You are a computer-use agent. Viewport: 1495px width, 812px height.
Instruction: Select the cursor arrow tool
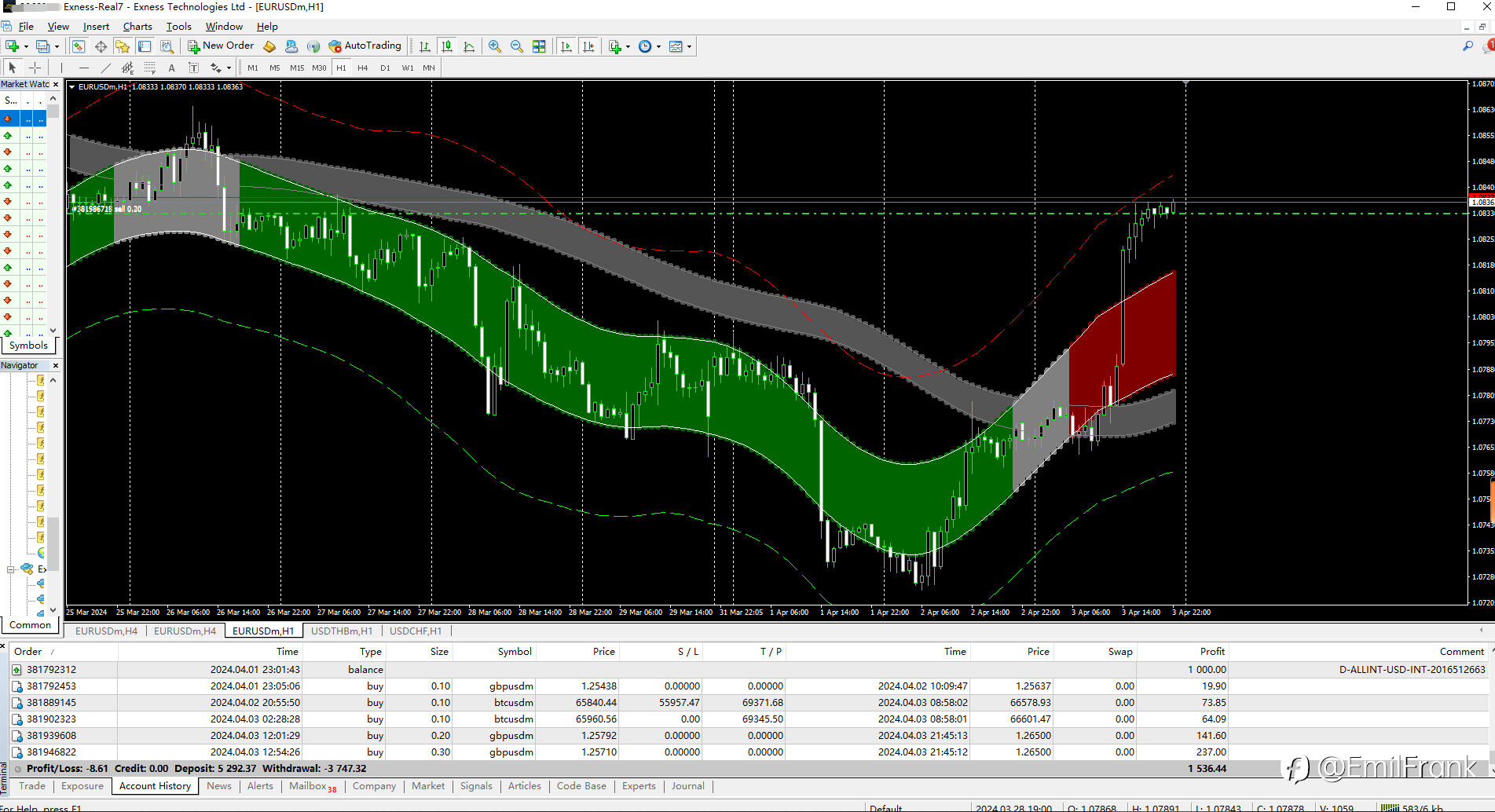(13, 68)
